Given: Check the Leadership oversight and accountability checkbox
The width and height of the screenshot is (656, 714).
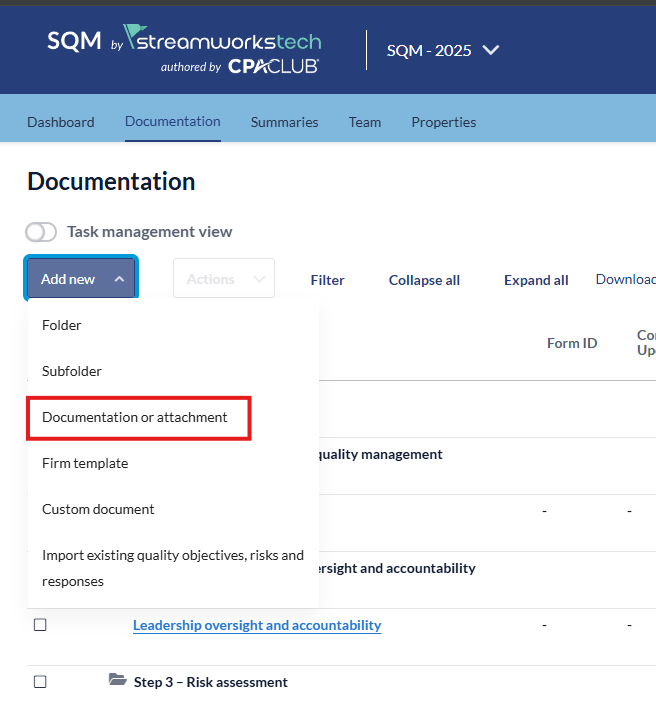Looking at the screenshot, I should click(40, 625).
